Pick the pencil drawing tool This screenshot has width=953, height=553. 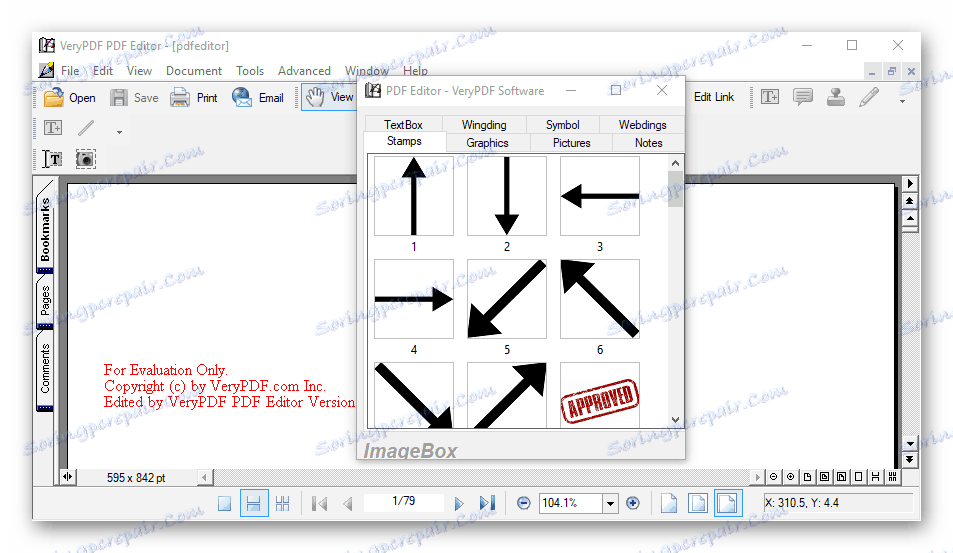tap(869, 97)
